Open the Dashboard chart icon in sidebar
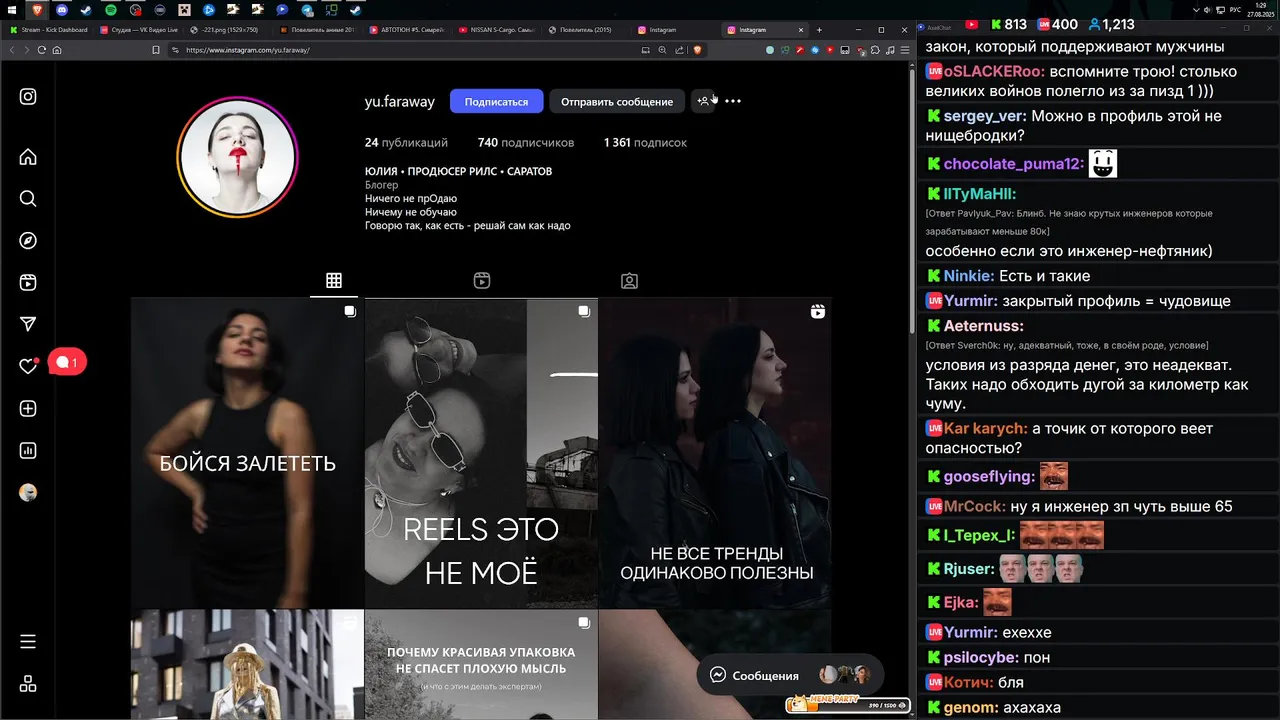The image size is (1280, 720). coord(28,450)
